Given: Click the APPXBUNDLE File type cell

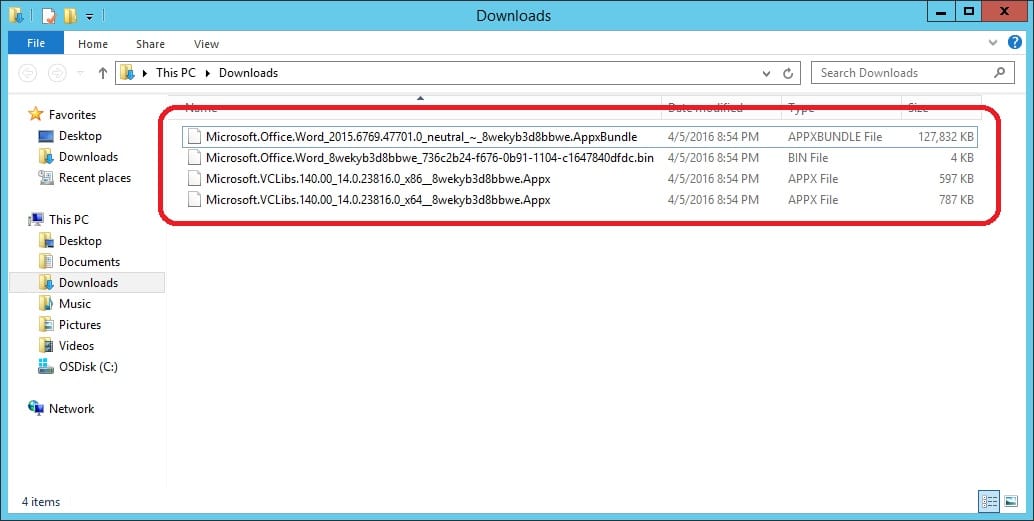Looking at the screenshot, I should pos(834,137).
